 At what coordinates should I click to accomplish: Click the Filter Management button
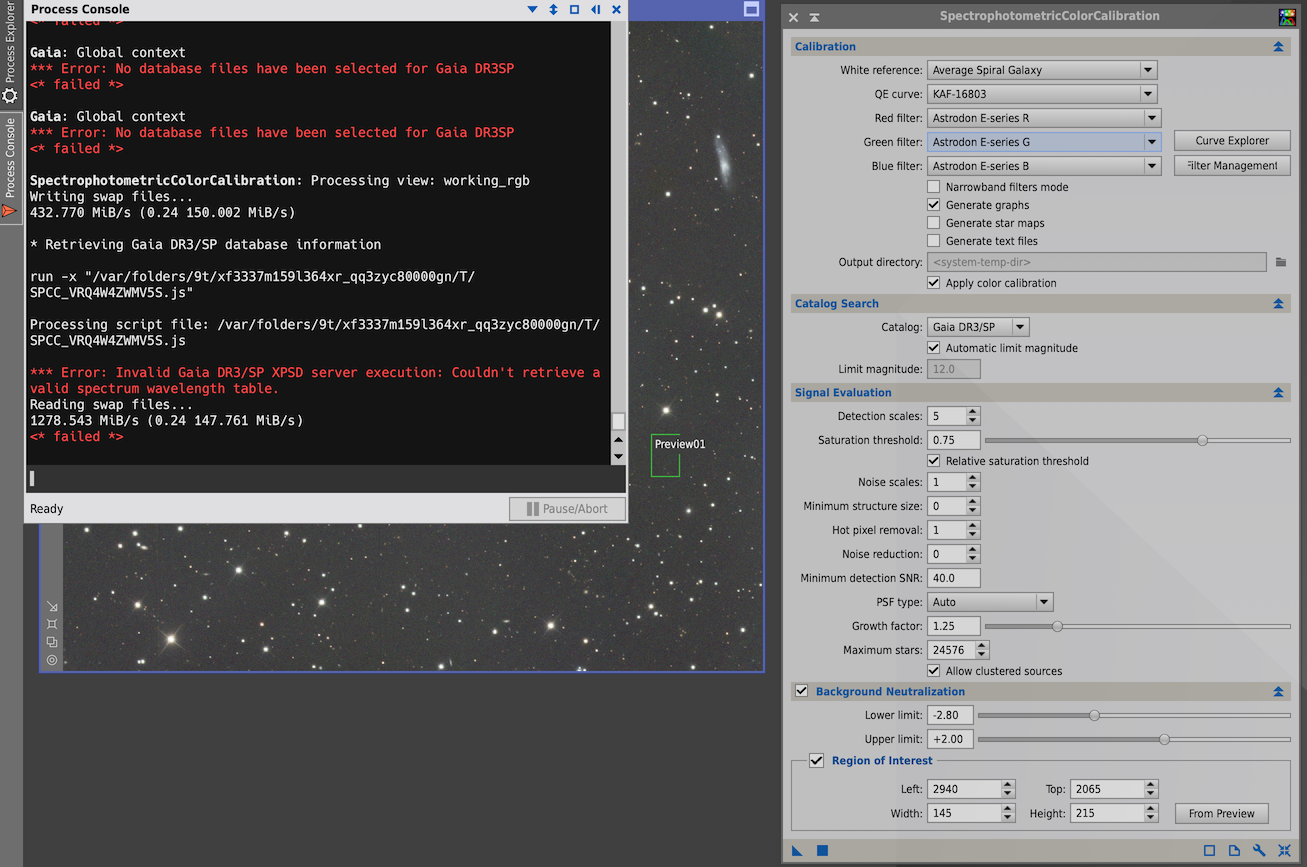point(1232,166)
